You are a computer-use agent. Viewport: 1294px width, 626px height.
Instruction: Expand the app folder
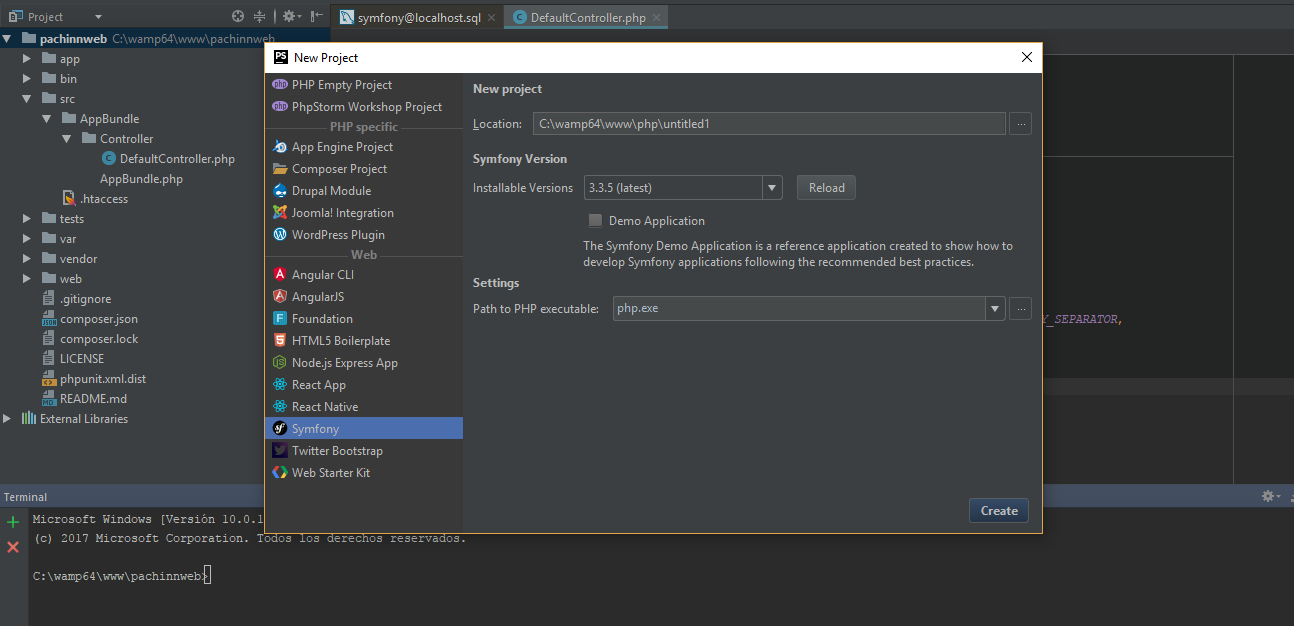click(27, 59)
